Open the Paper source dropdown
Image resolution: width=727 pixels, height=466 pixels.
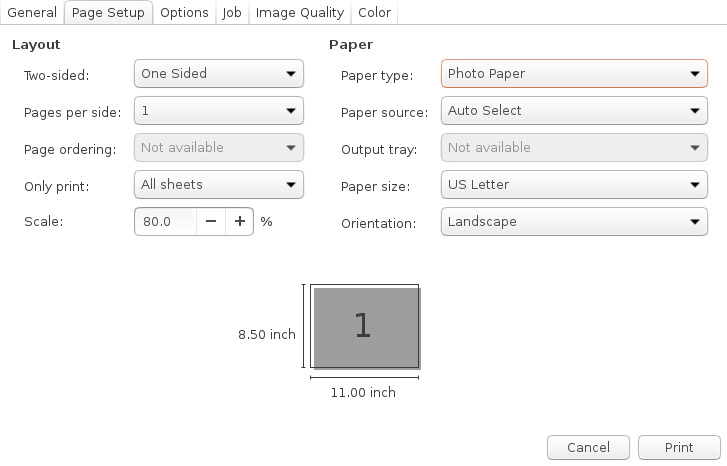point(573,110)
